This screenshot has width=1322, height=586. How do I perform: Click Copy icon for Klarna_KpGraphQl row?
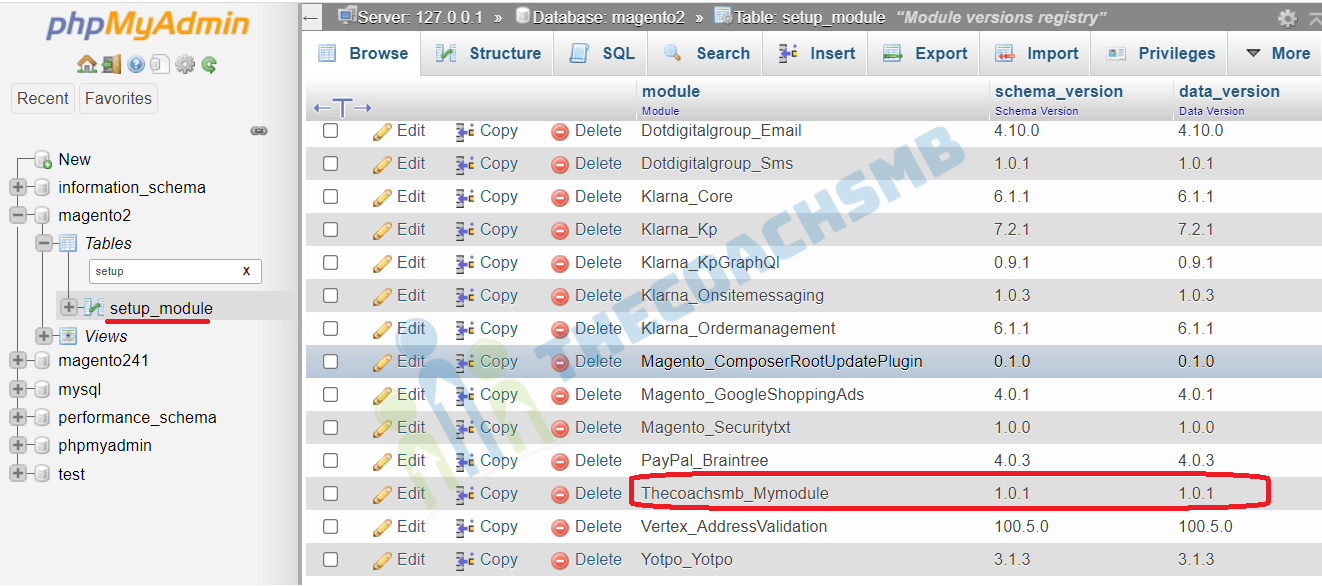[x=465, y=263]
